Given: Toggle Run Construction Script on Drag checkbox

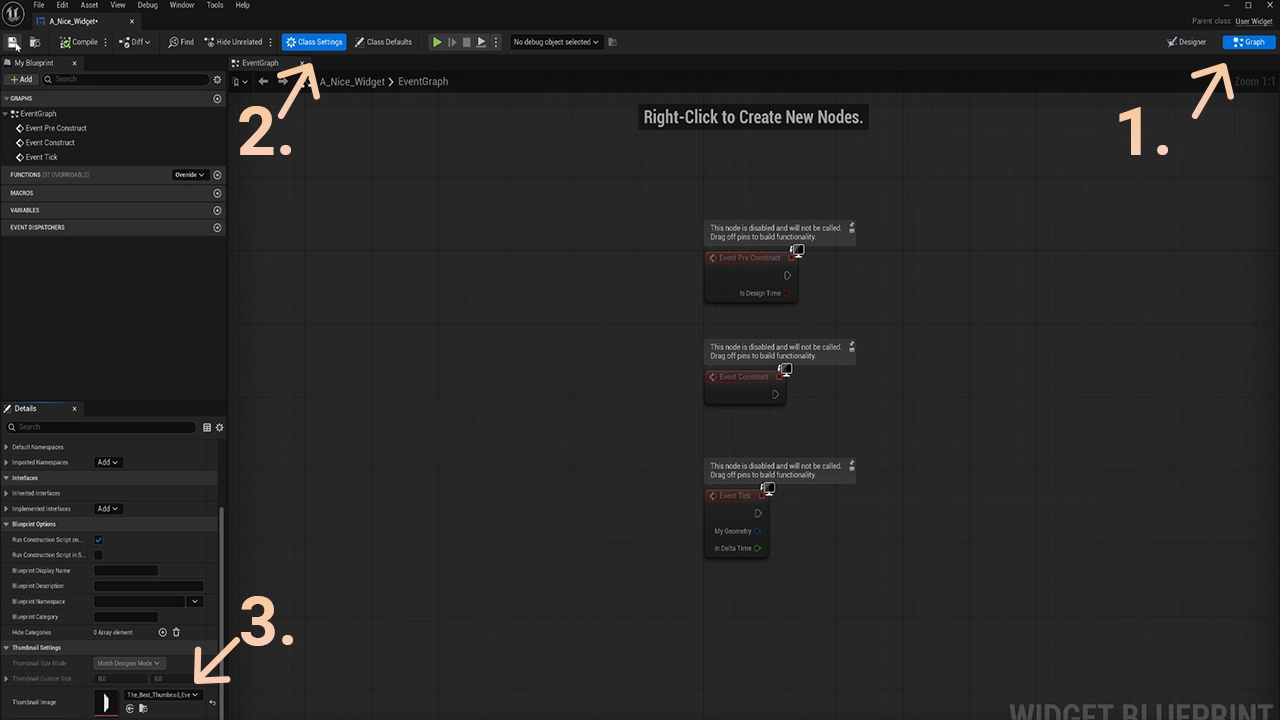Looking at the screenshot, I should click(x=98, y=540).
